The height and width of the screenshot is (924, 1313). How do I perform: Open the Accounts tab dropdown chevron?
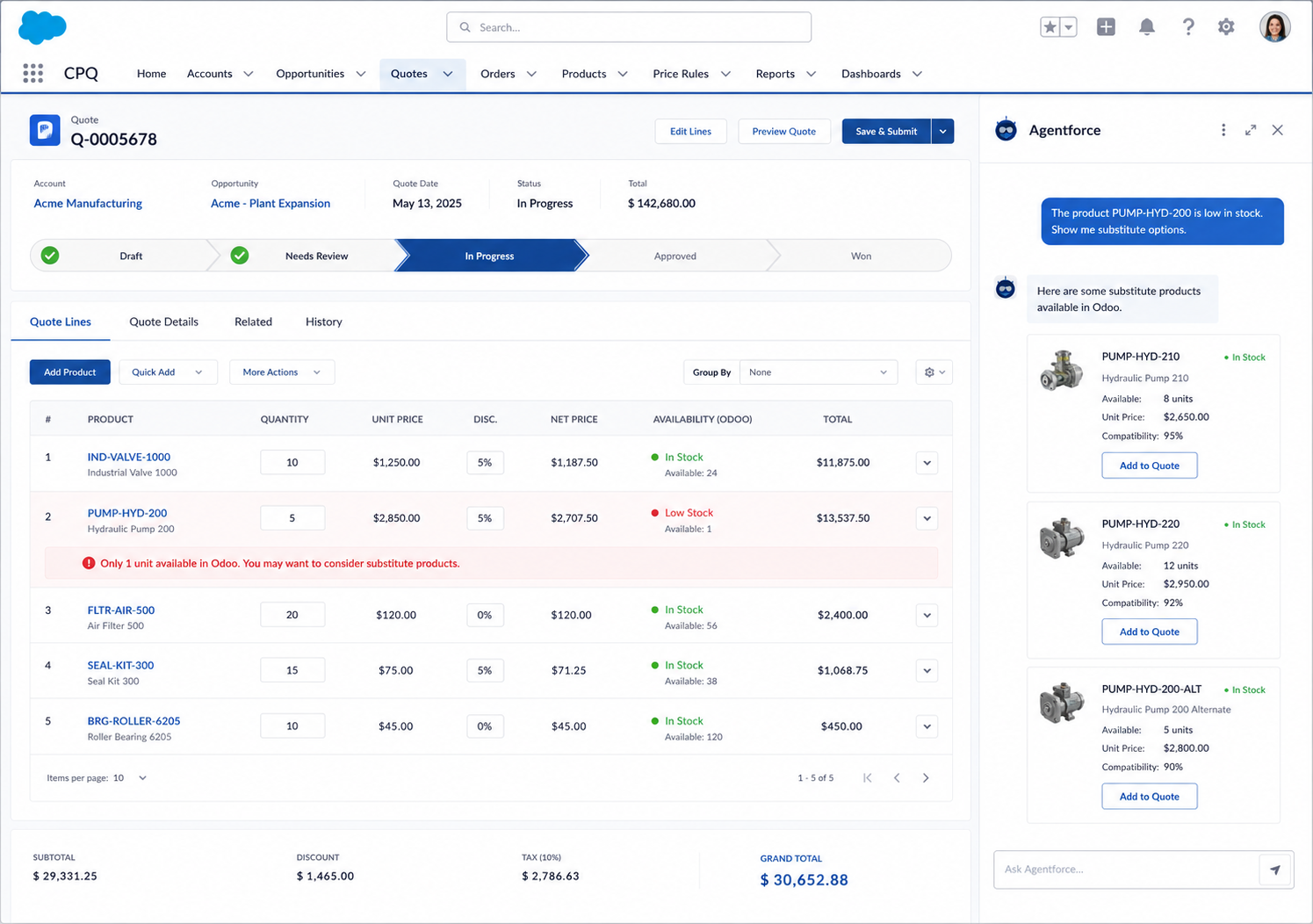click(x=249, y=74)
